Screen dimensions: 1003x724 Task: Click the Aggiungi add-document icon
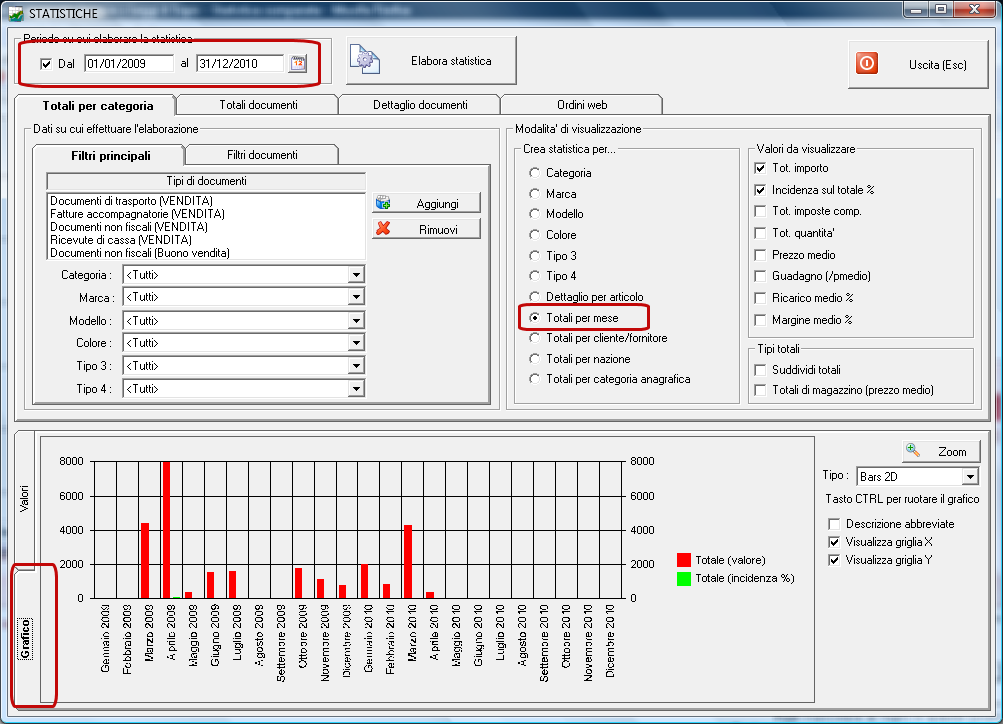383,203
